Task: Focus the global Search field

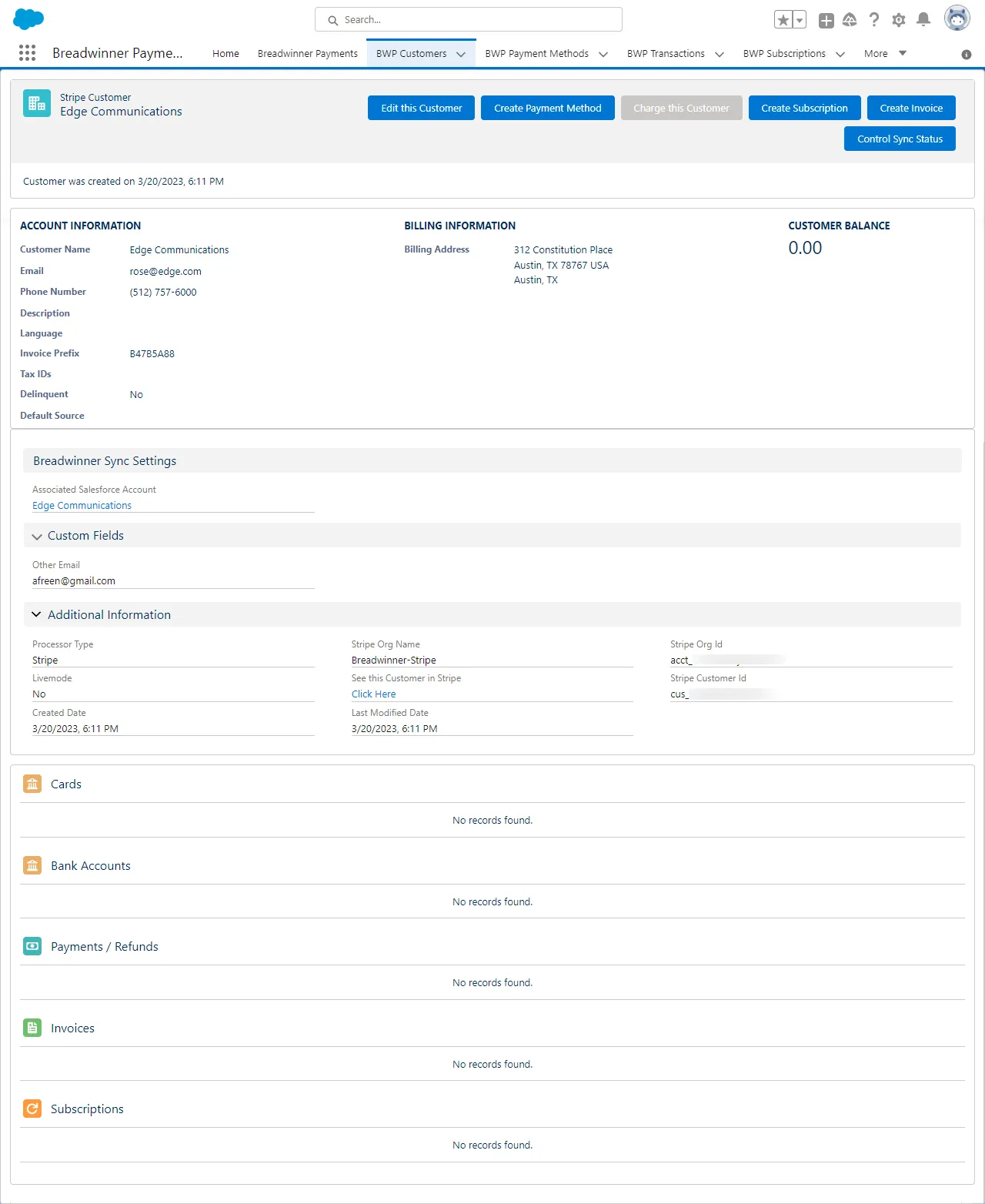Action: click(x=469, y=20)
